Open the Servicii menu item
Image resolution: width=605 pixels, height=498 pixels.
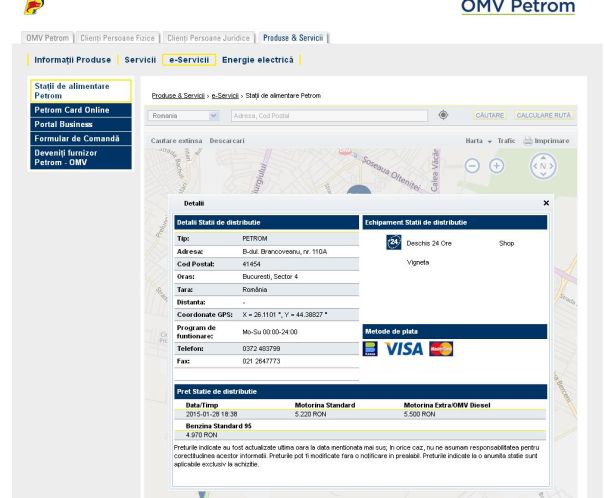coord(140,60)
